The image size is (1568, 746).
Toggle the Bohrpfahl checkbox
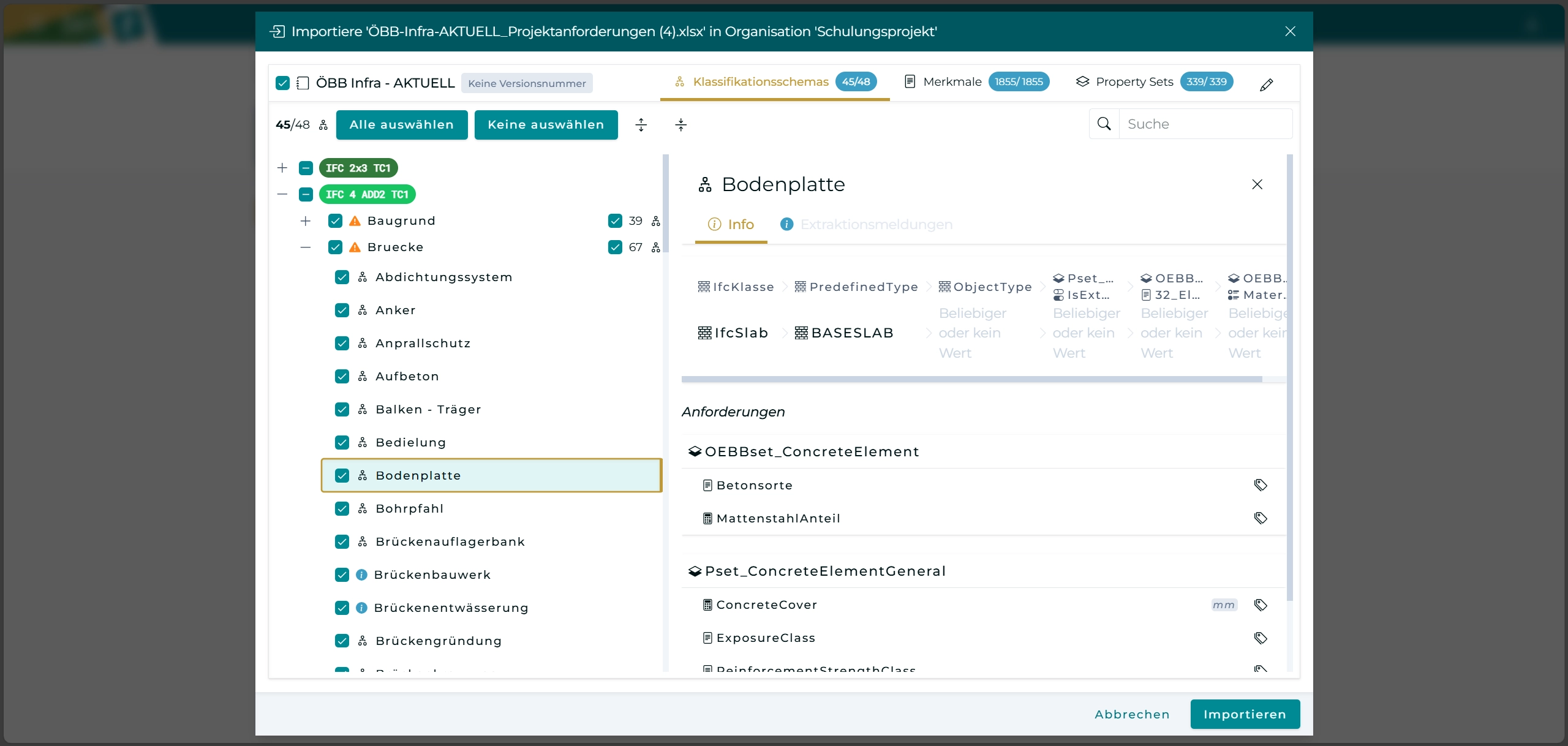(342, 509)
